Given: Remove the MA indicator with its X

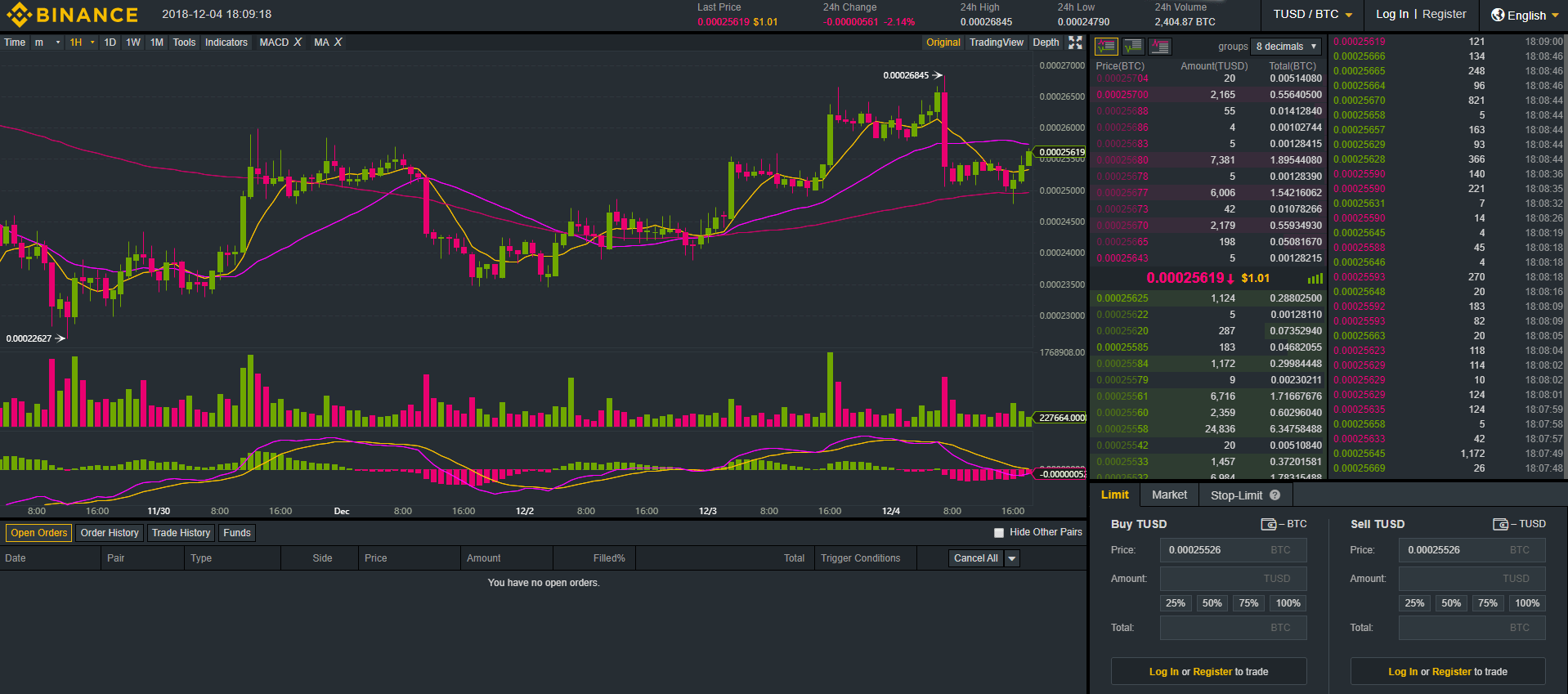Looking at the screenshot, I should tap(338, 43).
